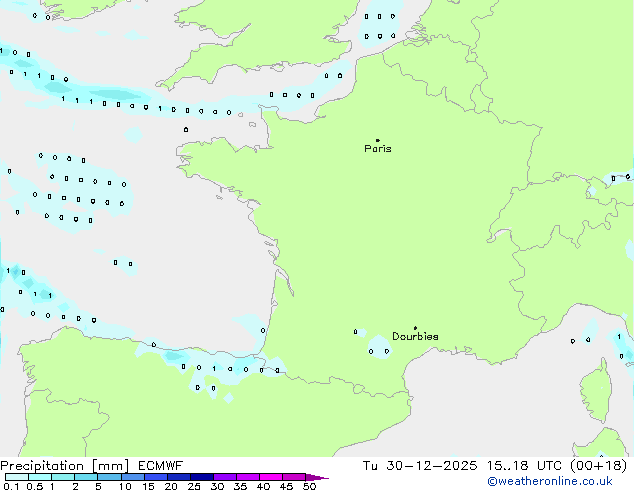This screenshot has height=490, width=634.
Task: Click the ECMWF model name label
Action: [161, 466]
